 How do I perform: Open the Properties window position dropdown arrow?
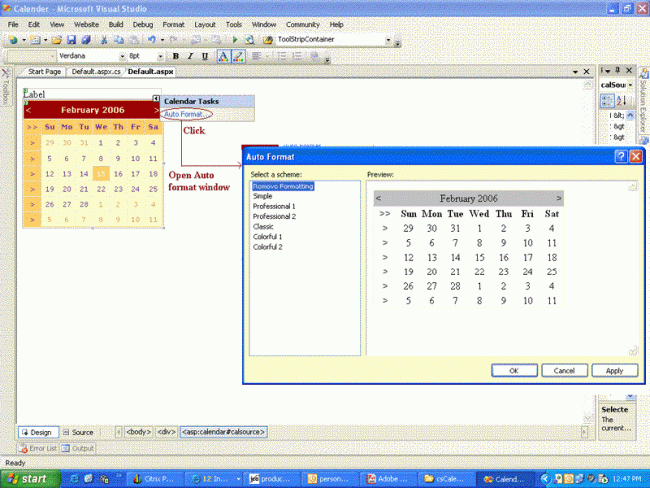point(606,71)
